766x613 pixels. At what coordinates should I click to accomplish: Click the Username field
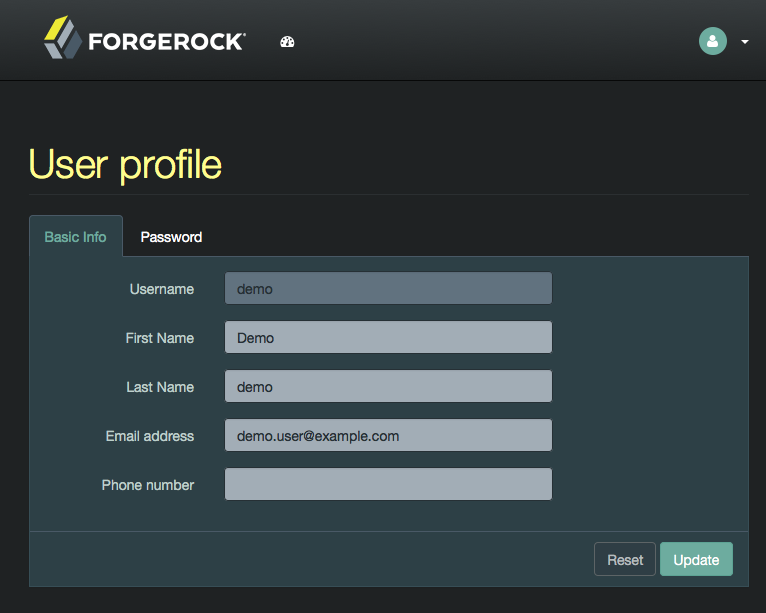pyautogui.click(x=388, y=288)
